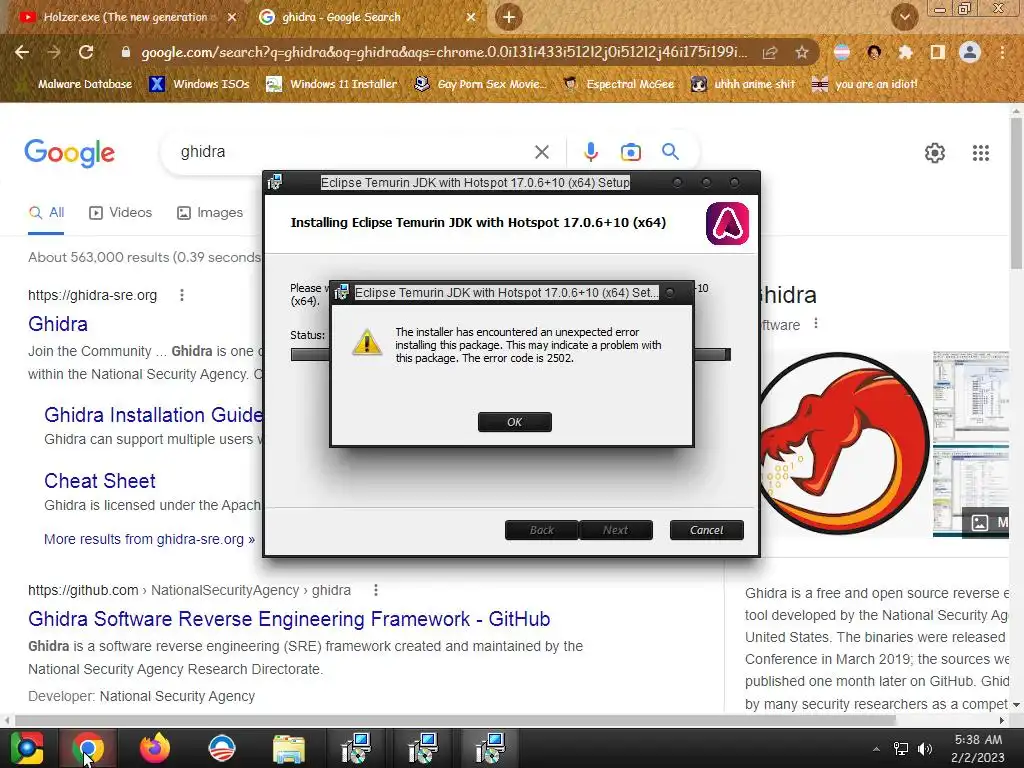Select first installer icon in taskbar

coord(356,748)
